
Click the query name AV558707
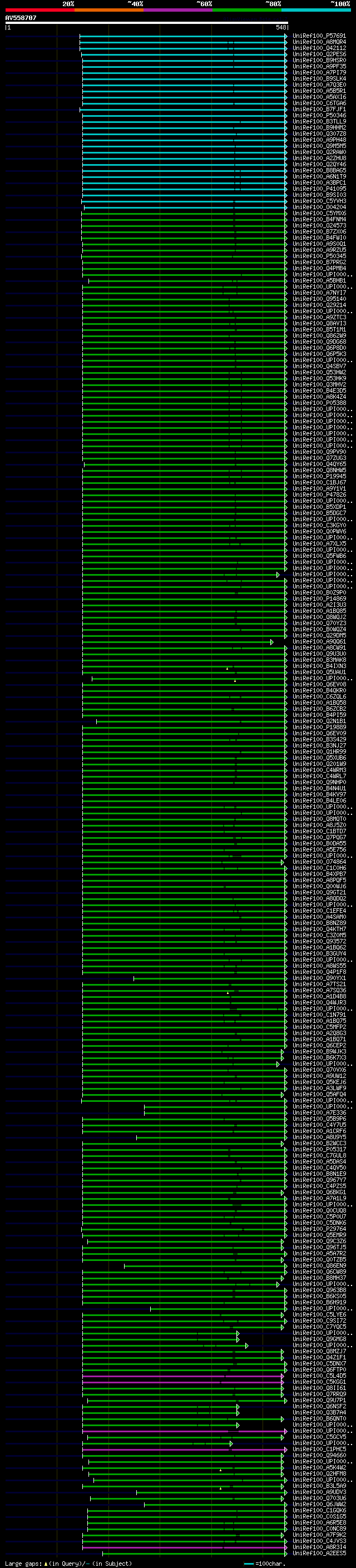point(21,18)
